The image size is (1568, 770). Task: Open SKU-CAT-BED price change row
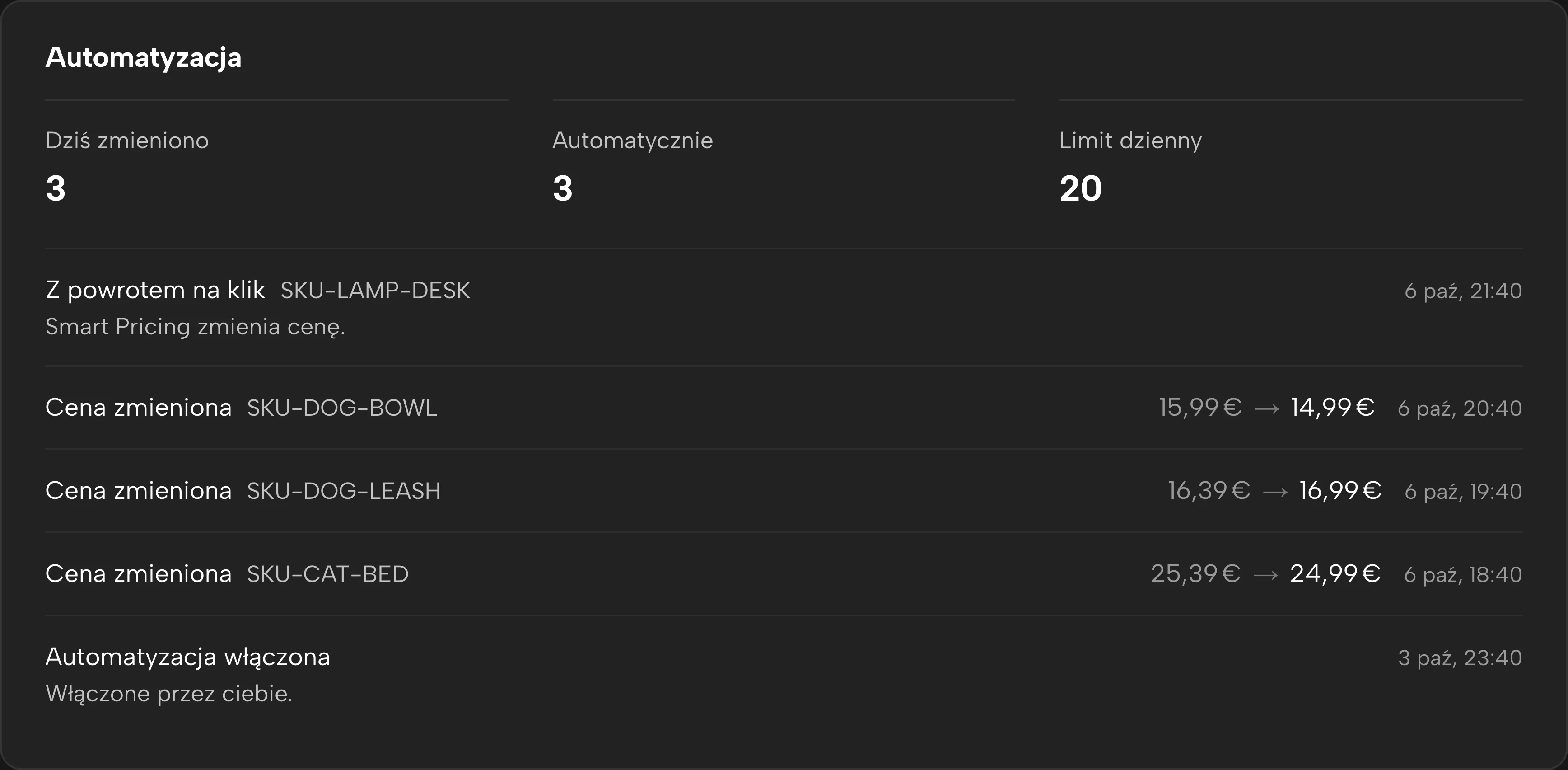click(x=784, y=574)
